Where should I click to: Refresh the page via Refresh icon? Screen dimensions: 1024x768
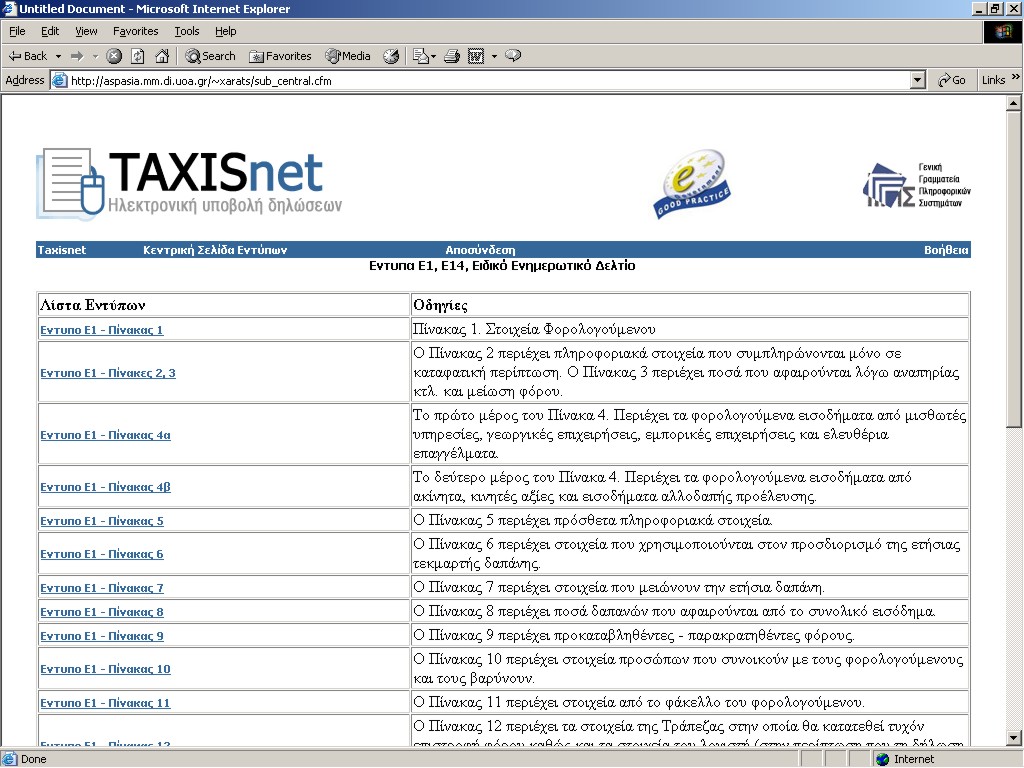(138, 56)
